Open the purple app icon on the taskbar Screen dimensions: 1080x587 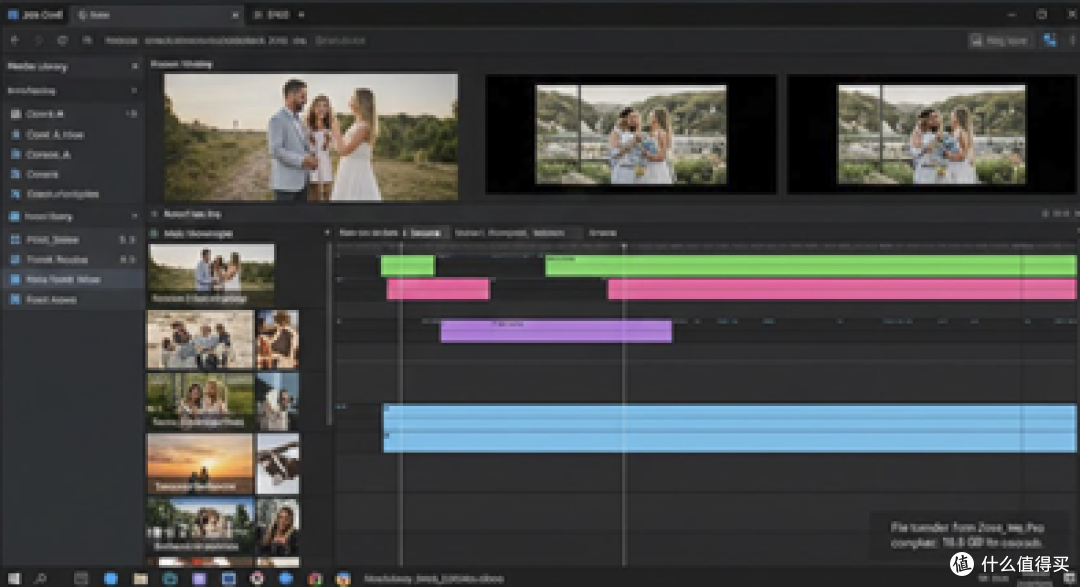point(198,578)
